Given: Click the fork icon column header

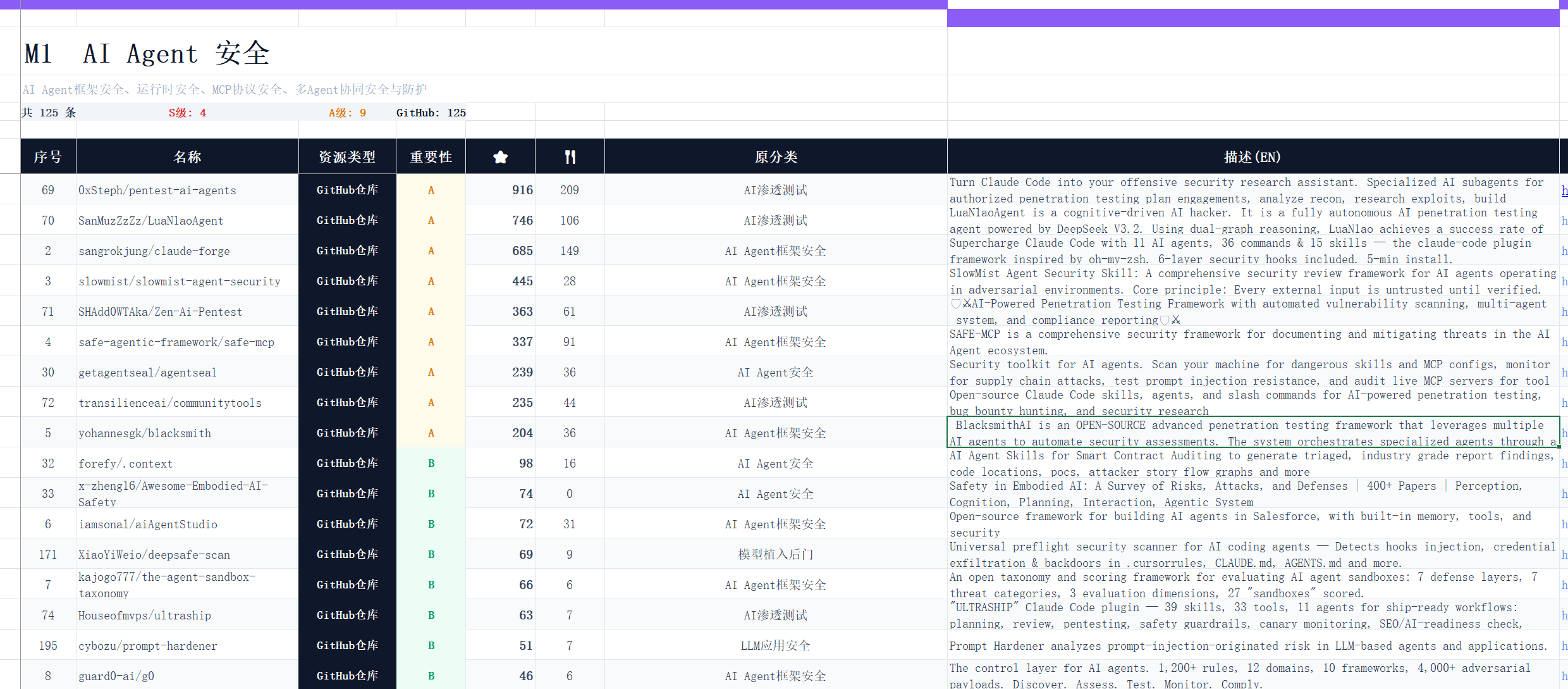Looking at the screenshot, I should pos(570,157).
